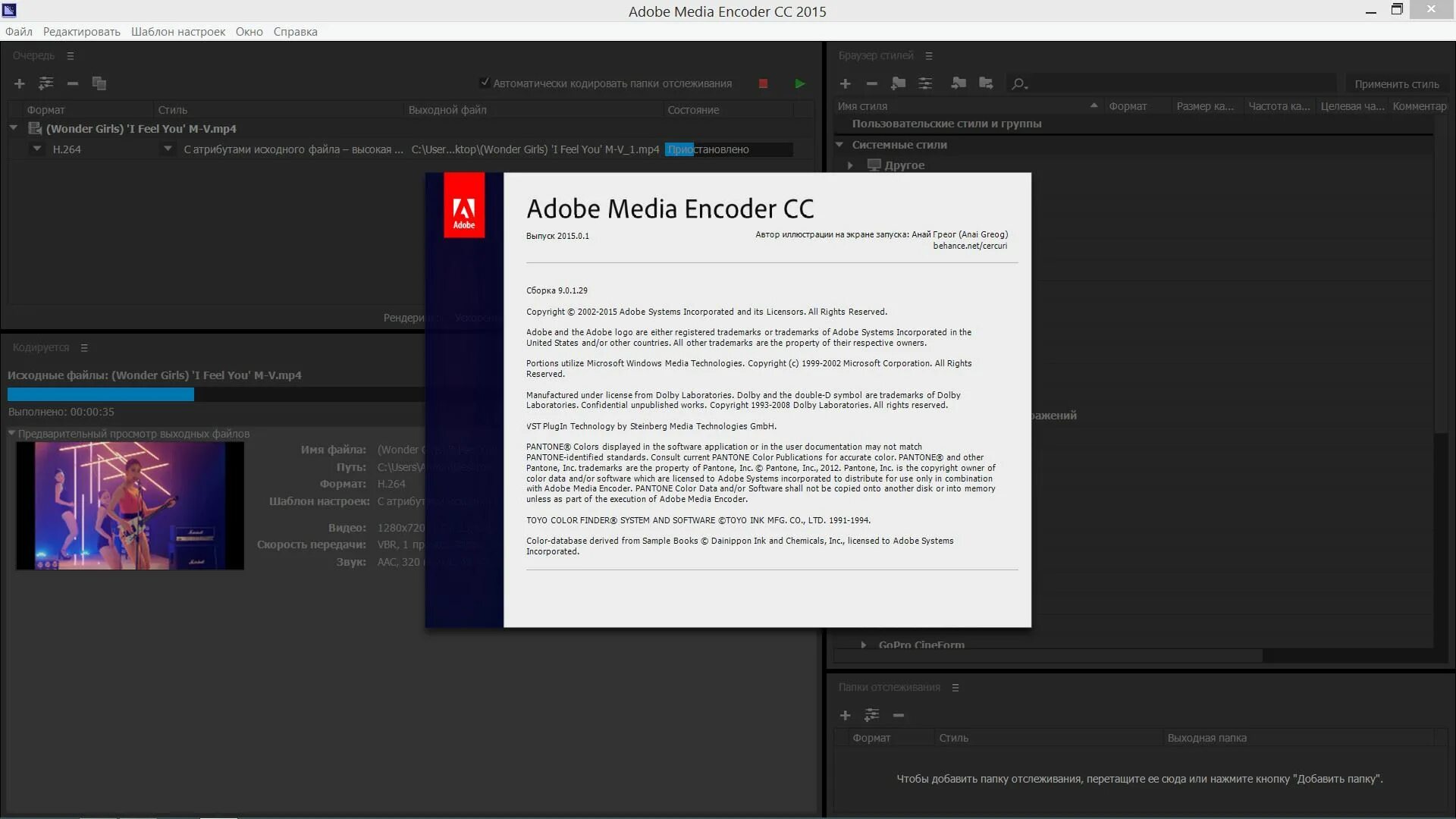This screenshot has width=1456, height=819.
Task: Open H.264 format dropdown arrow
Action: pyautogui.click(x=37, y=149)
